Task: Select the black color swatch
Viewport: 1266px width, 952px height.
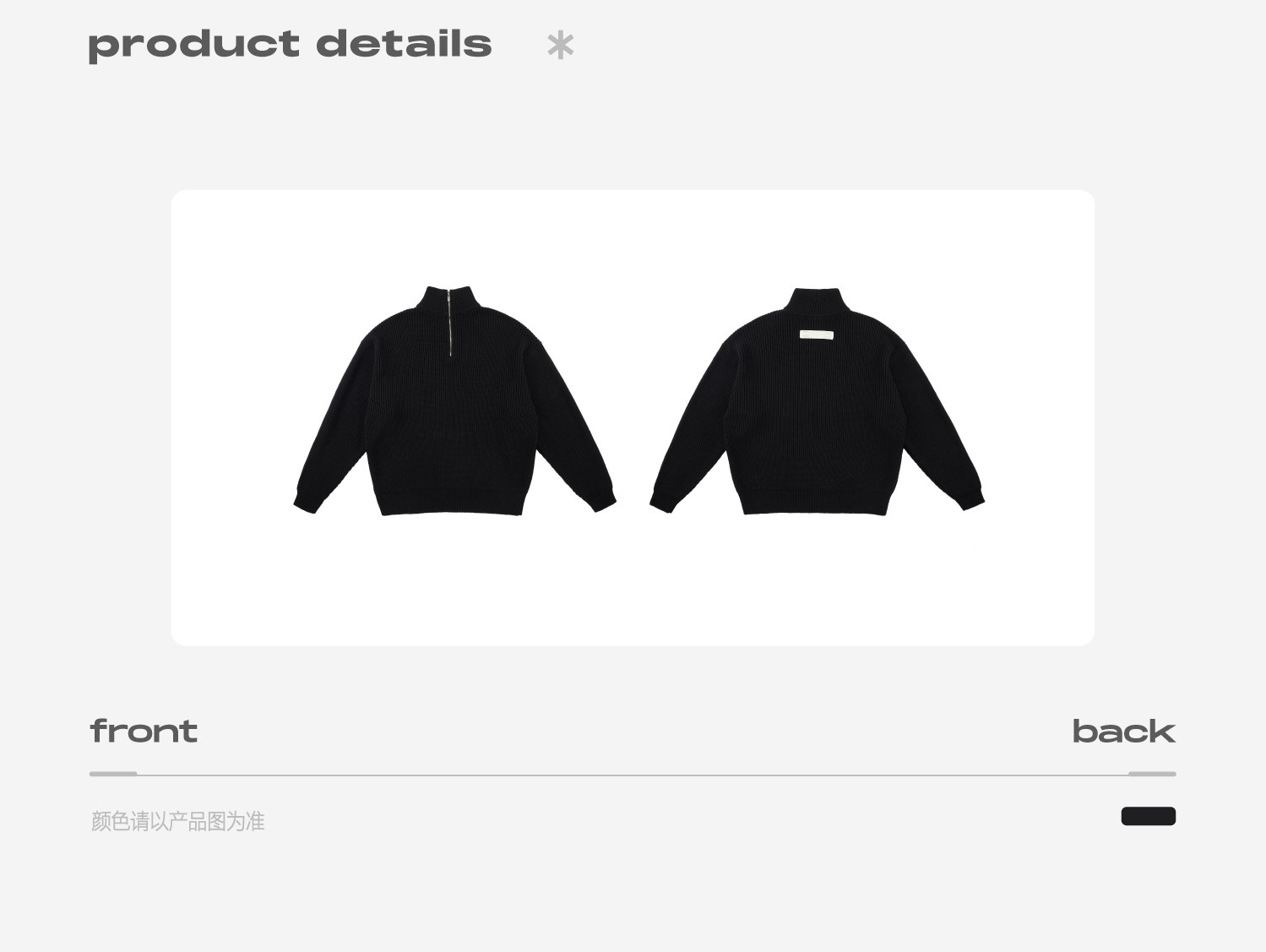Action: [1148, 816]
